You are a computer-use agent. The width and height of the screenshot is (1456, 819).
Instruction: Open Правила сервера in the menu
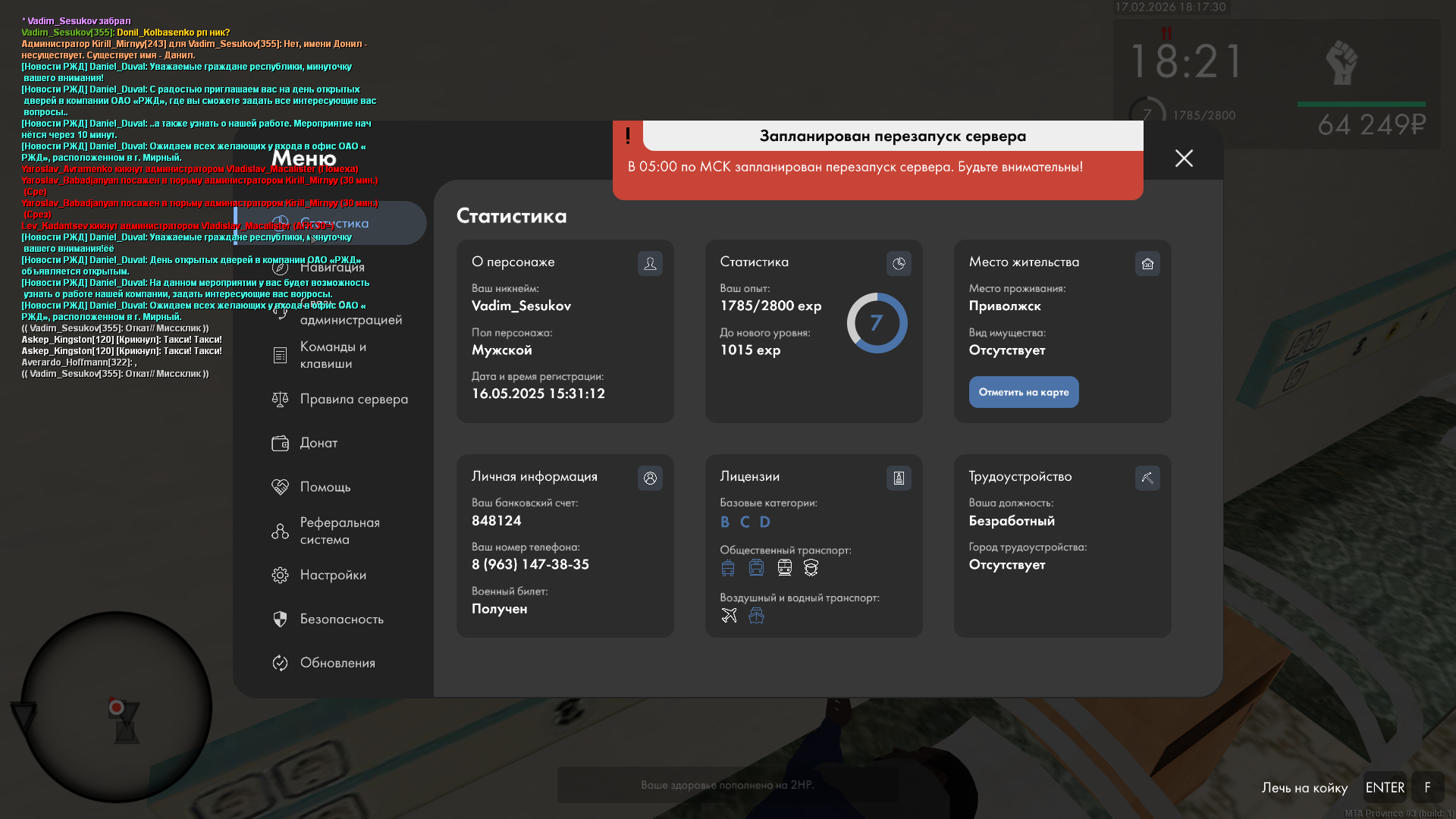click(x=353, y=399)
